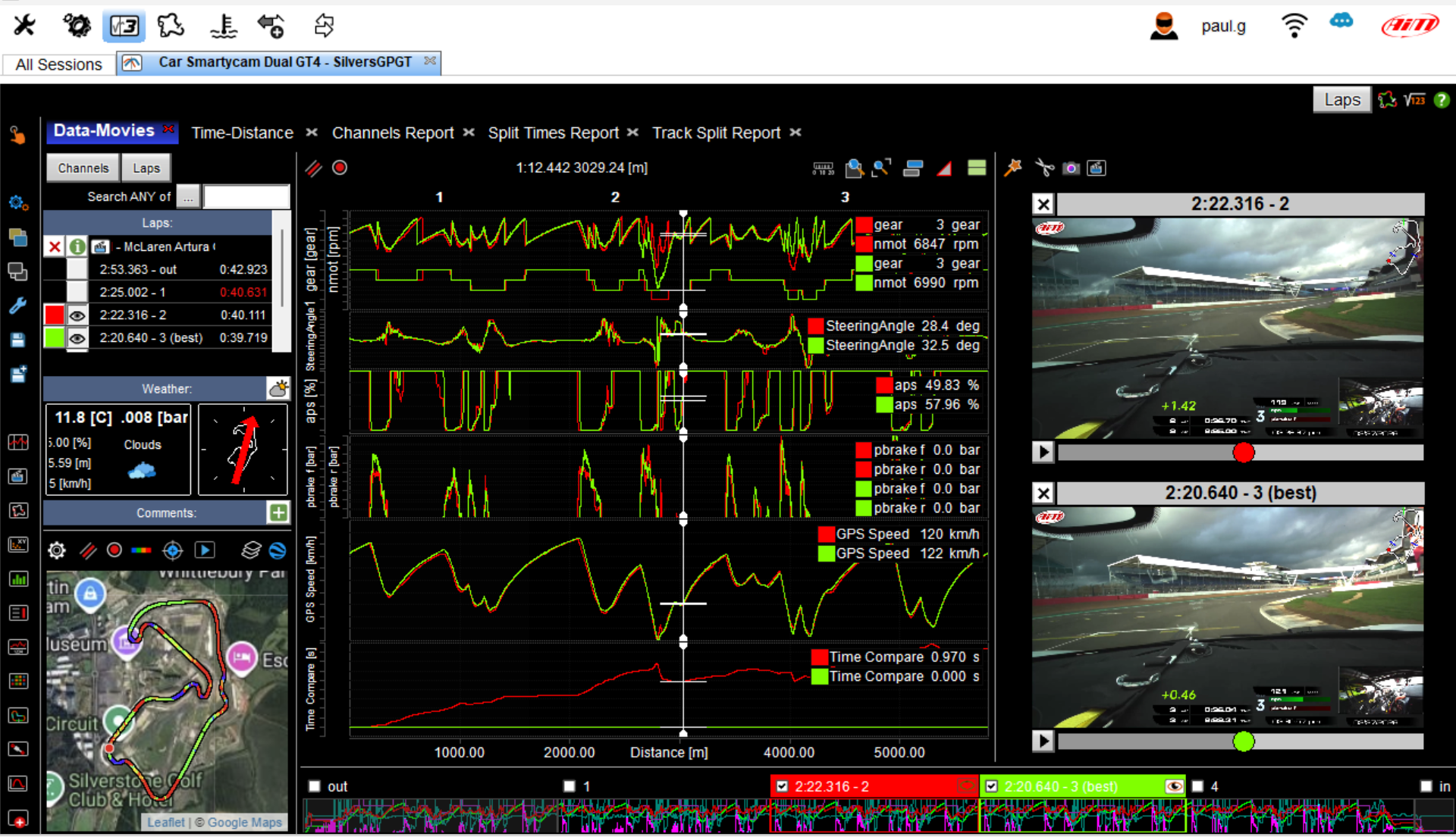This screenshot has width=1456, height=837.
Task: Click the Laps button at top right
Action: click(x=1341, y=99)
